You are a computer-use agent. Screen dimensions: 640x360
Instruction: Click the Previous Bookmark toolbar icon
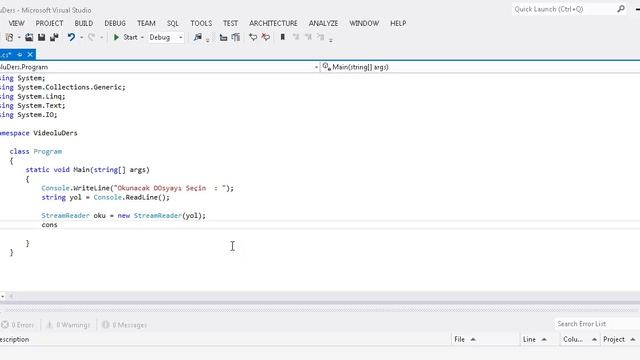296,37
